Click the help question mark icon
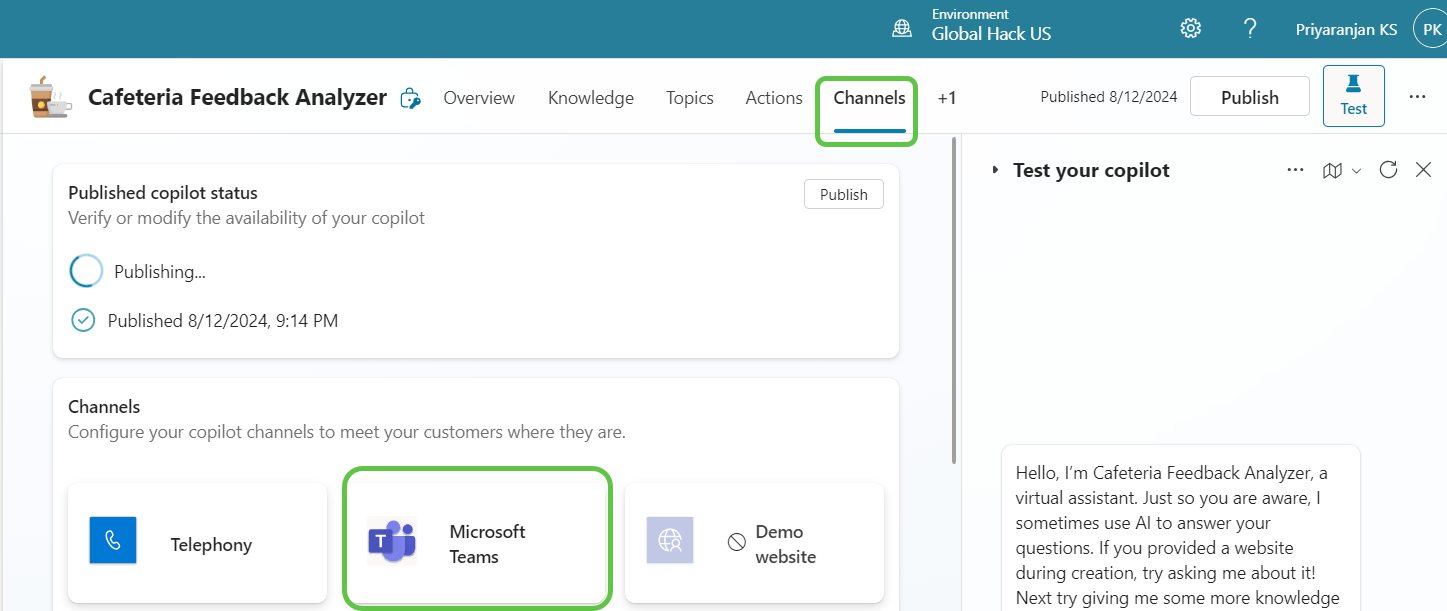The width and height of the screenshot is (1447, 611). [1250, 29]
